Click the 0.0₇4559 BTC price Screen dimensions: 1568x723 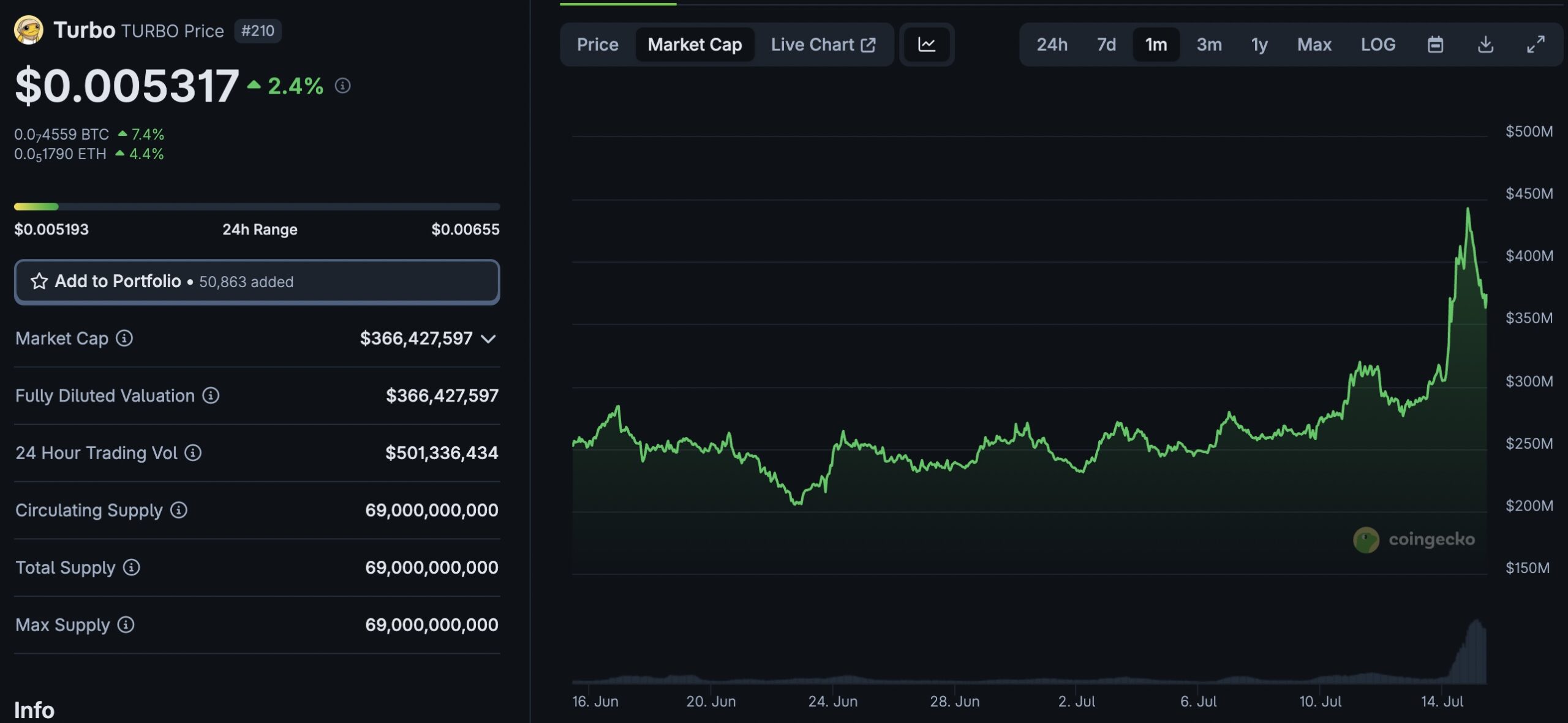[61, 134]
